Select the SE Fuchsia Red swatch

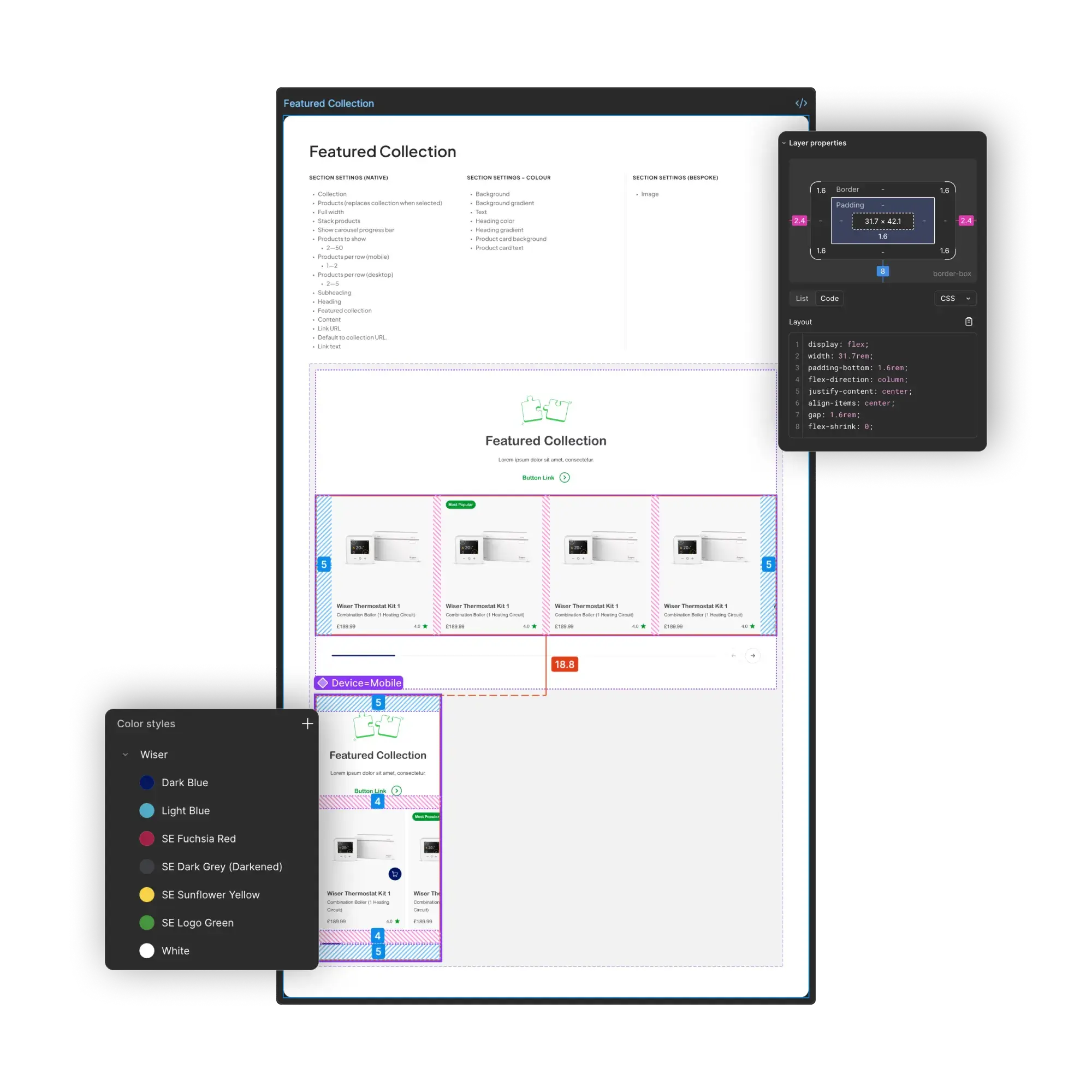click(x=147, y=838)
